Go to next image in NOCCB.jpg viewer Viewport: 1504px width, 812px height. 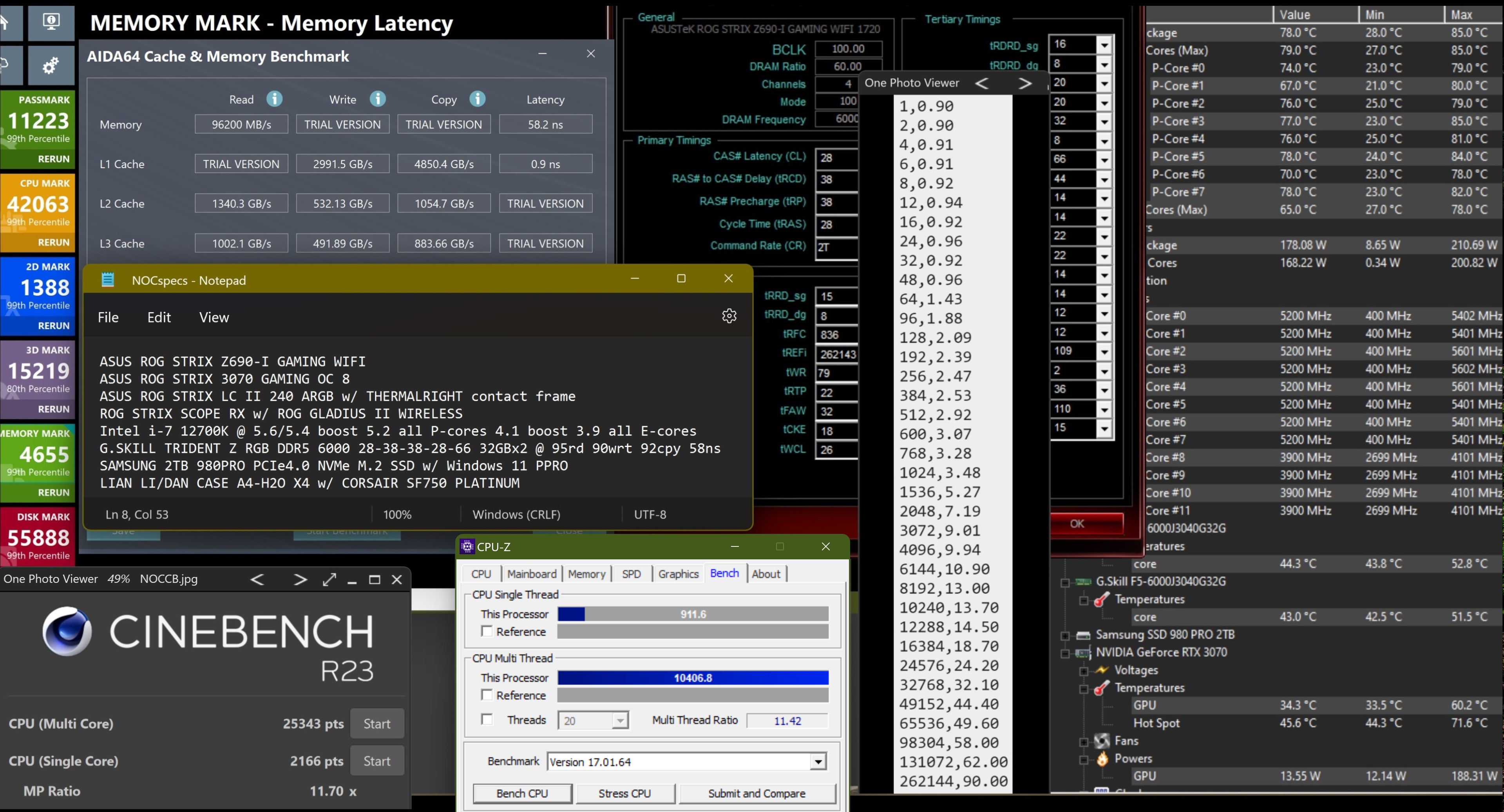[300, 579]
